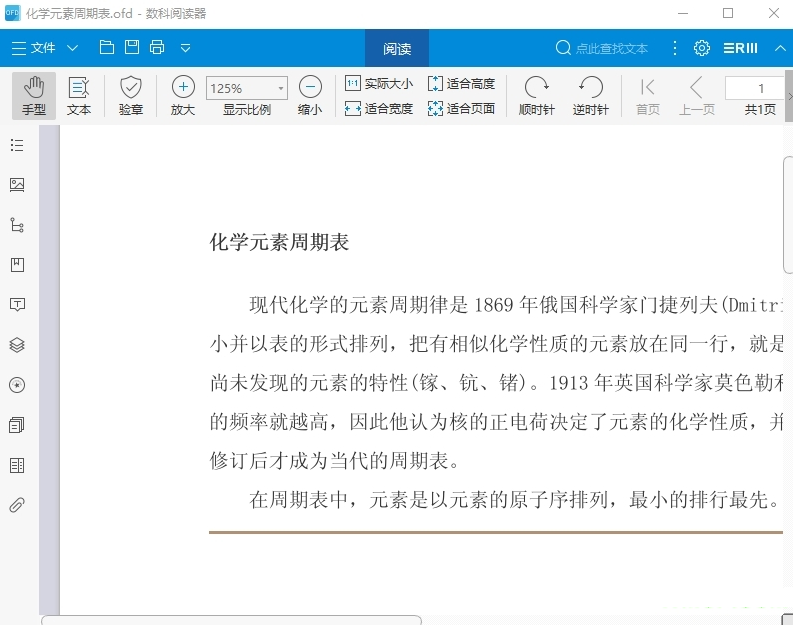Switch to the 阅读 tab

click(397, 48)
